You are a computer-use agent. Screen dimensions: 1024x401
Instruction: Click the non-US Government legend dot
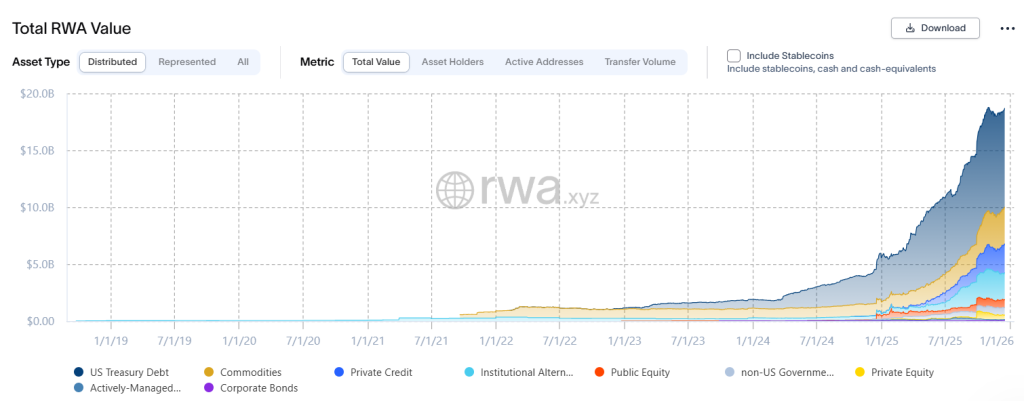pyautogui.click(x=732, y=372)
